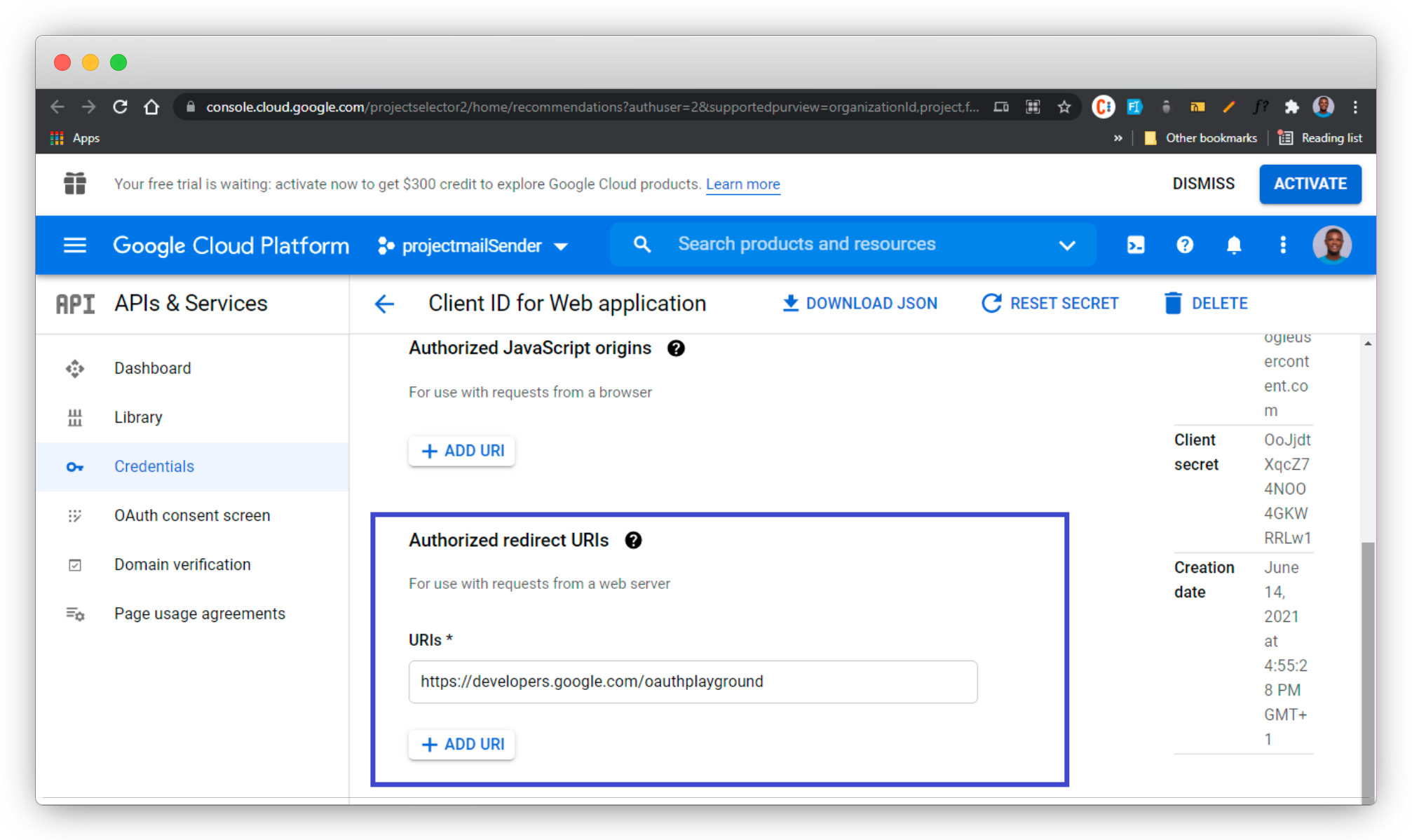The image size is (1412, 840).
Task: Open the Apps bookmarks shortcut
Action: point(75,138)
